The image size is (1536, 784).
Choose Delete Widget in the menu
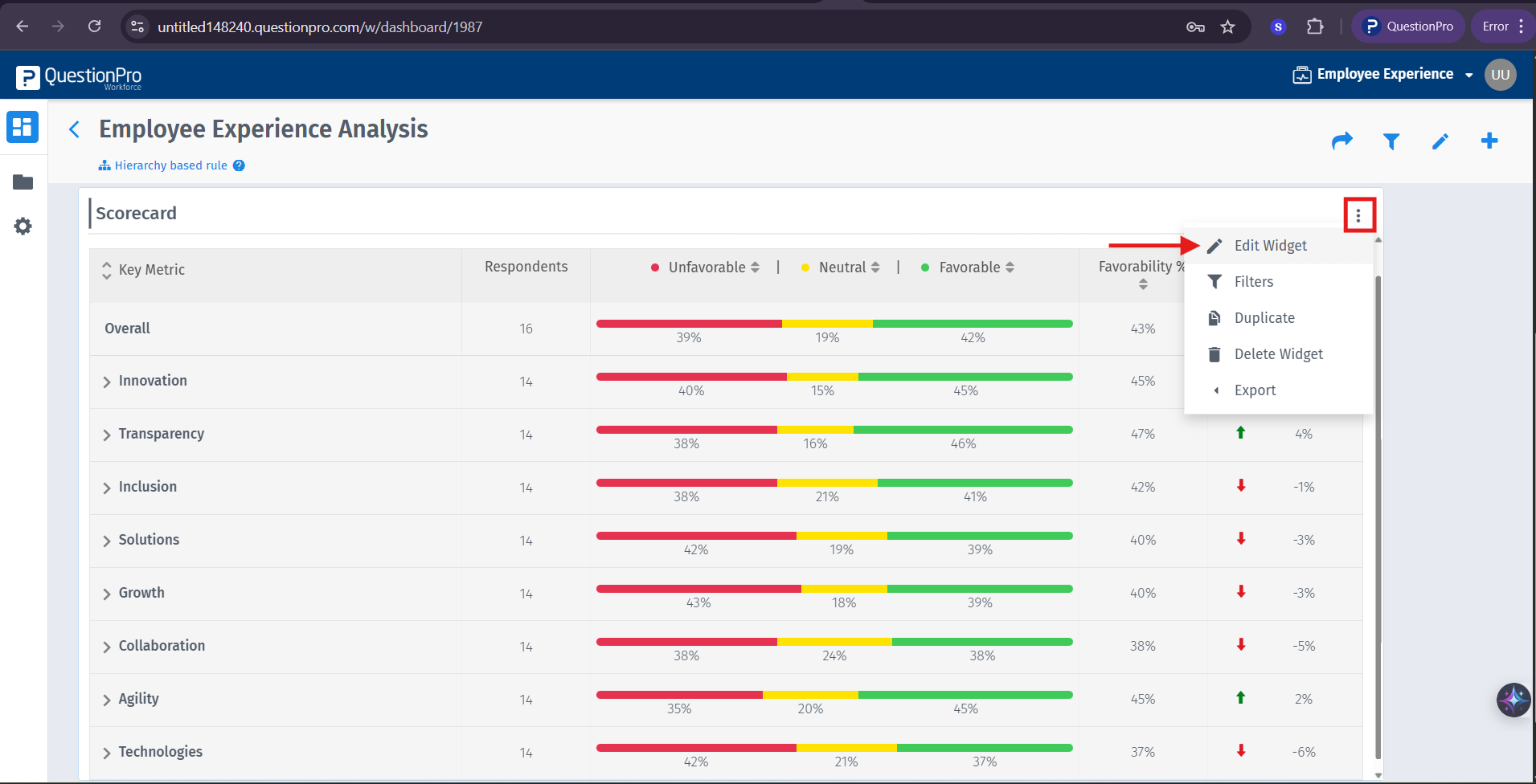(1278, 354)
